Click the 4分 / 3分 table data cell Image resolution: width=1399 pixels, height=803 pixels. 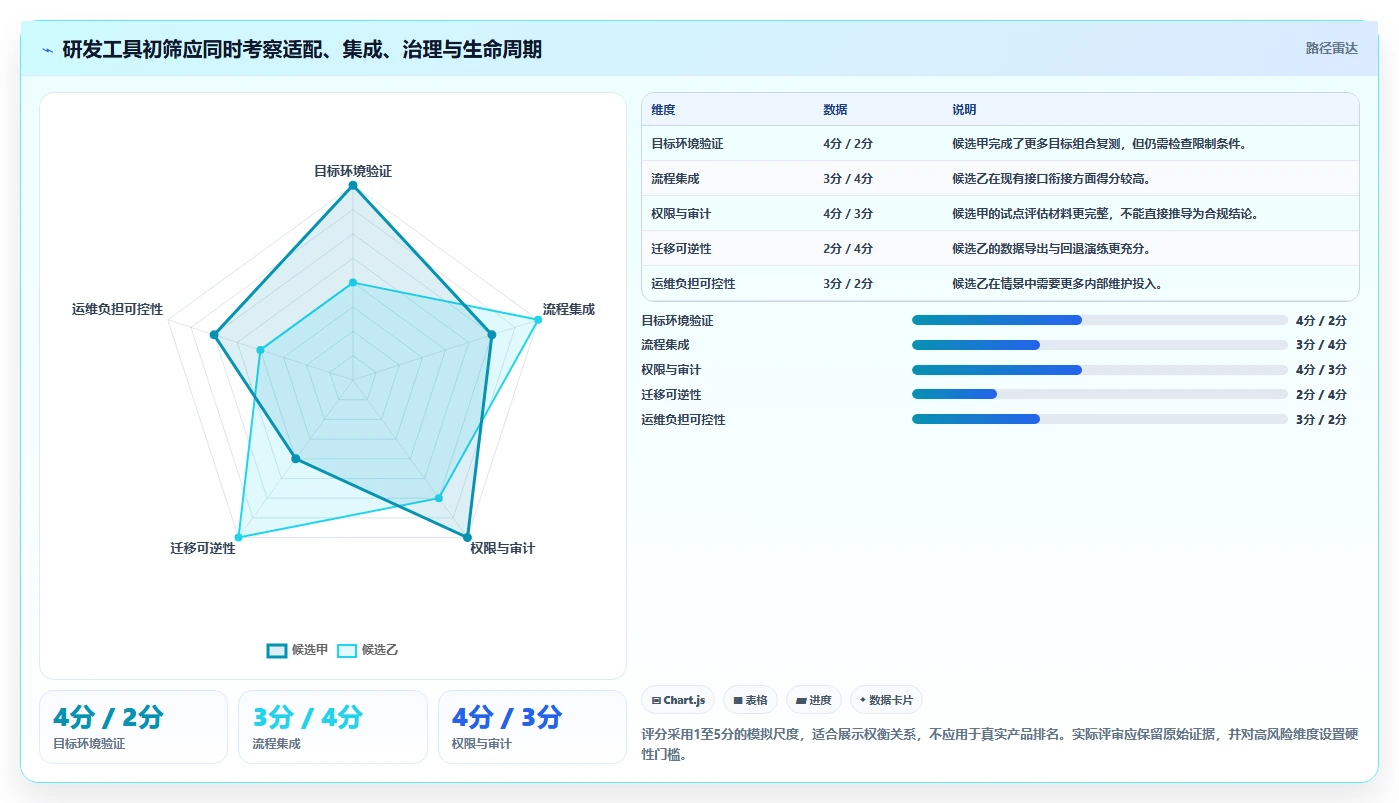click(x=848, y=214)
